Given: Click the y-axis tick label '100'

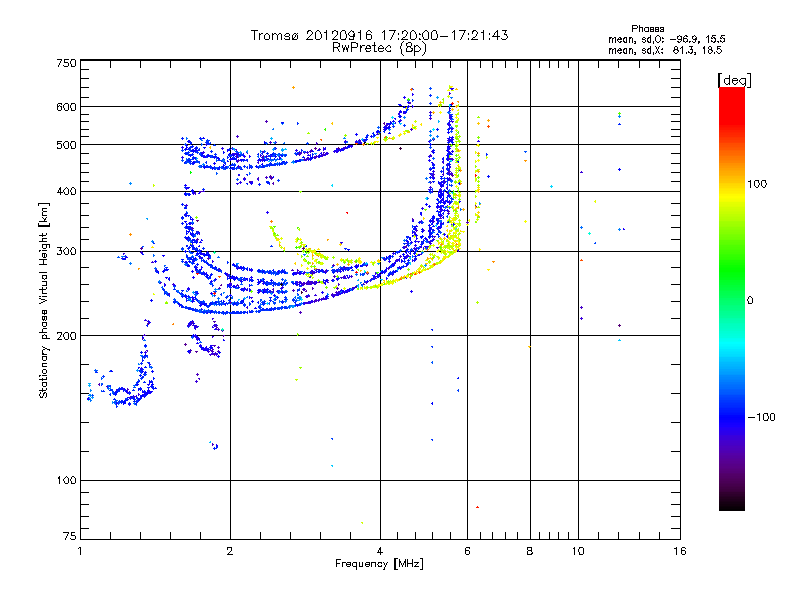Looking at the screenshot, I should point(67,480).
